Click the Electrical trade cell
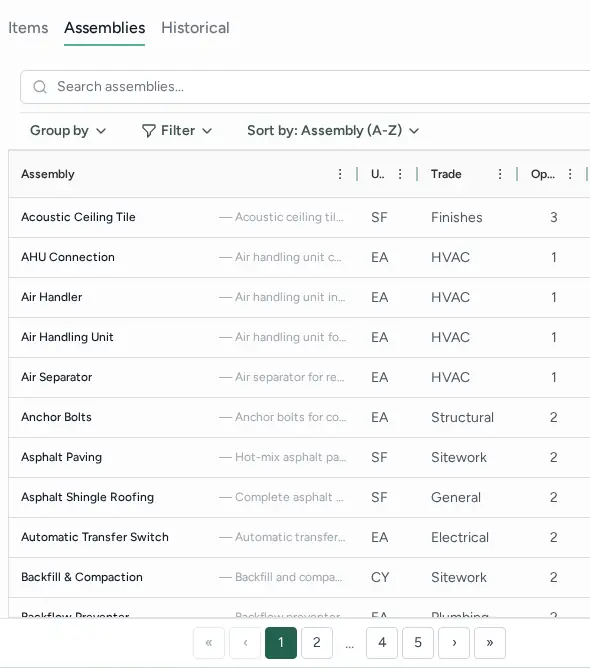This screenshot has width=590, height=668. click(460, 537)
